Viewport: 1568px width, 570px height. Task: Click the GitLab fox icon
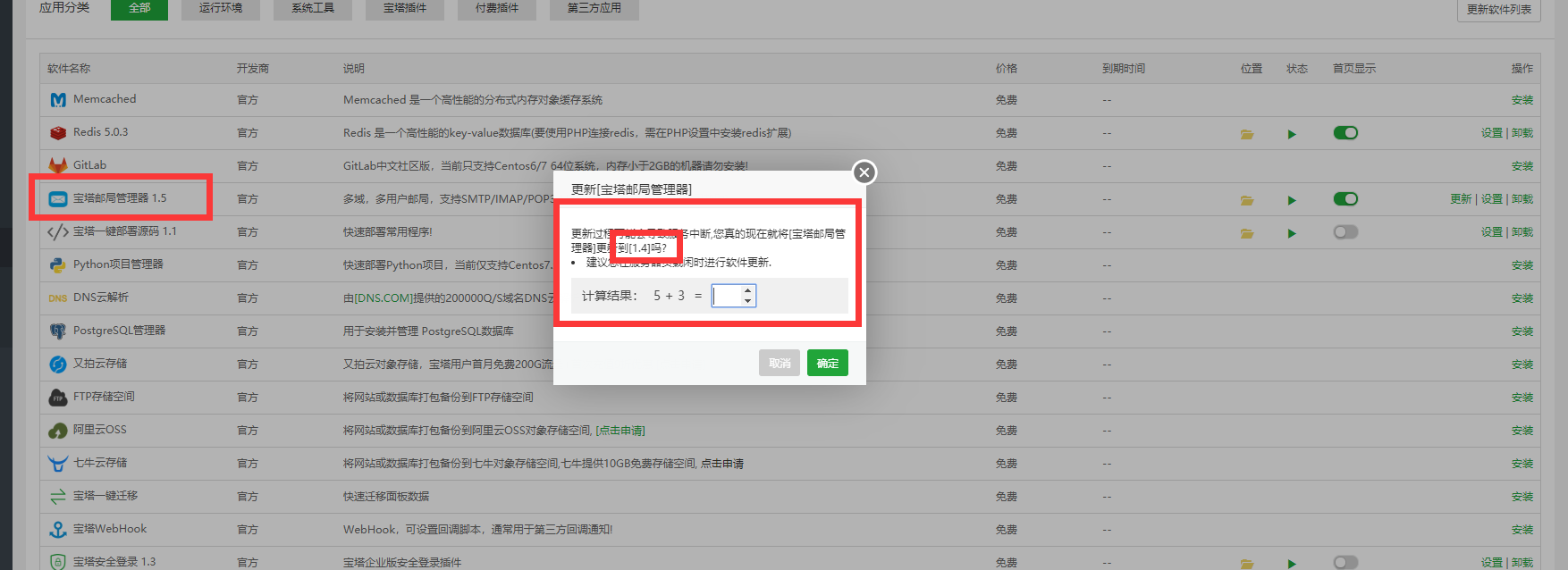[58, 166]
